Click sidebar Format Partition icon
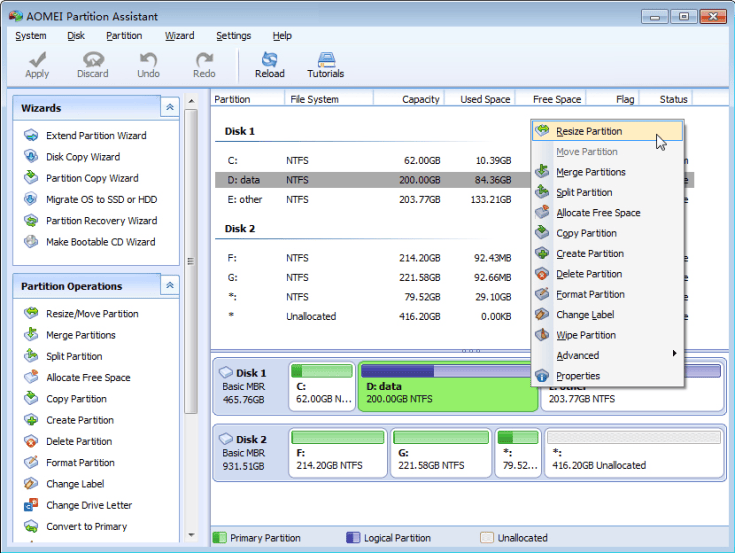Image resolution: width=735 pixels, height=553 pixels. pos(31,462)
